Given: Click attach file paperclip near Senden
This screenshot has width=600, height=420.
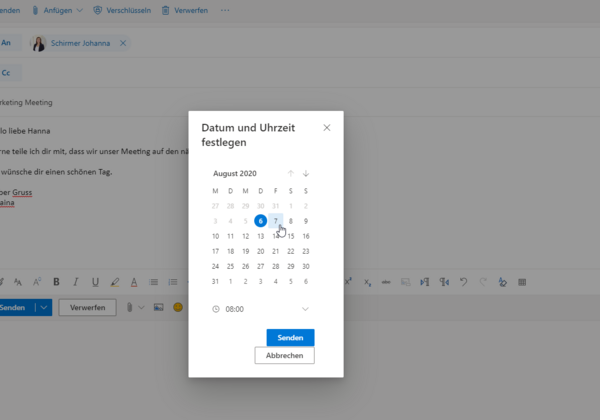Looking at the screenshot, I should [130, 308].
